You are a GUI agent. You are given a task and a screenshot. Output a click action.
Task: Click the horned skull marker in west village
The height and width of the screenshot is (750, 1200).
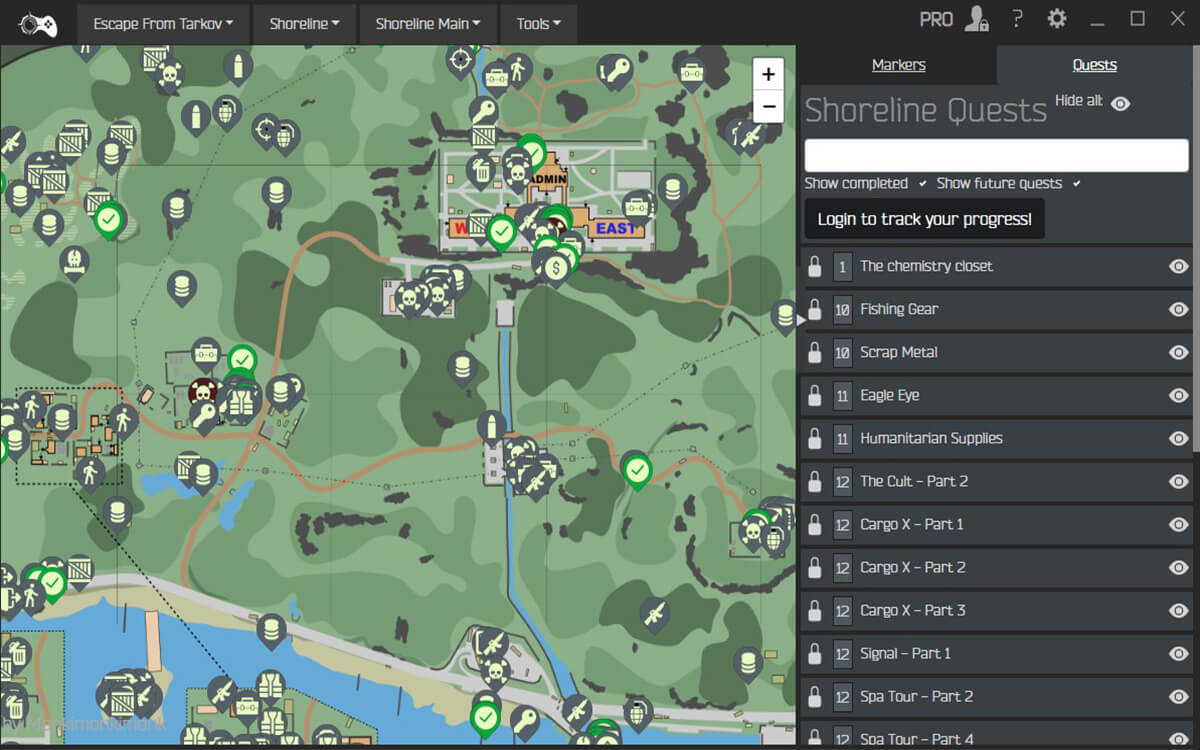click(75, 260)
